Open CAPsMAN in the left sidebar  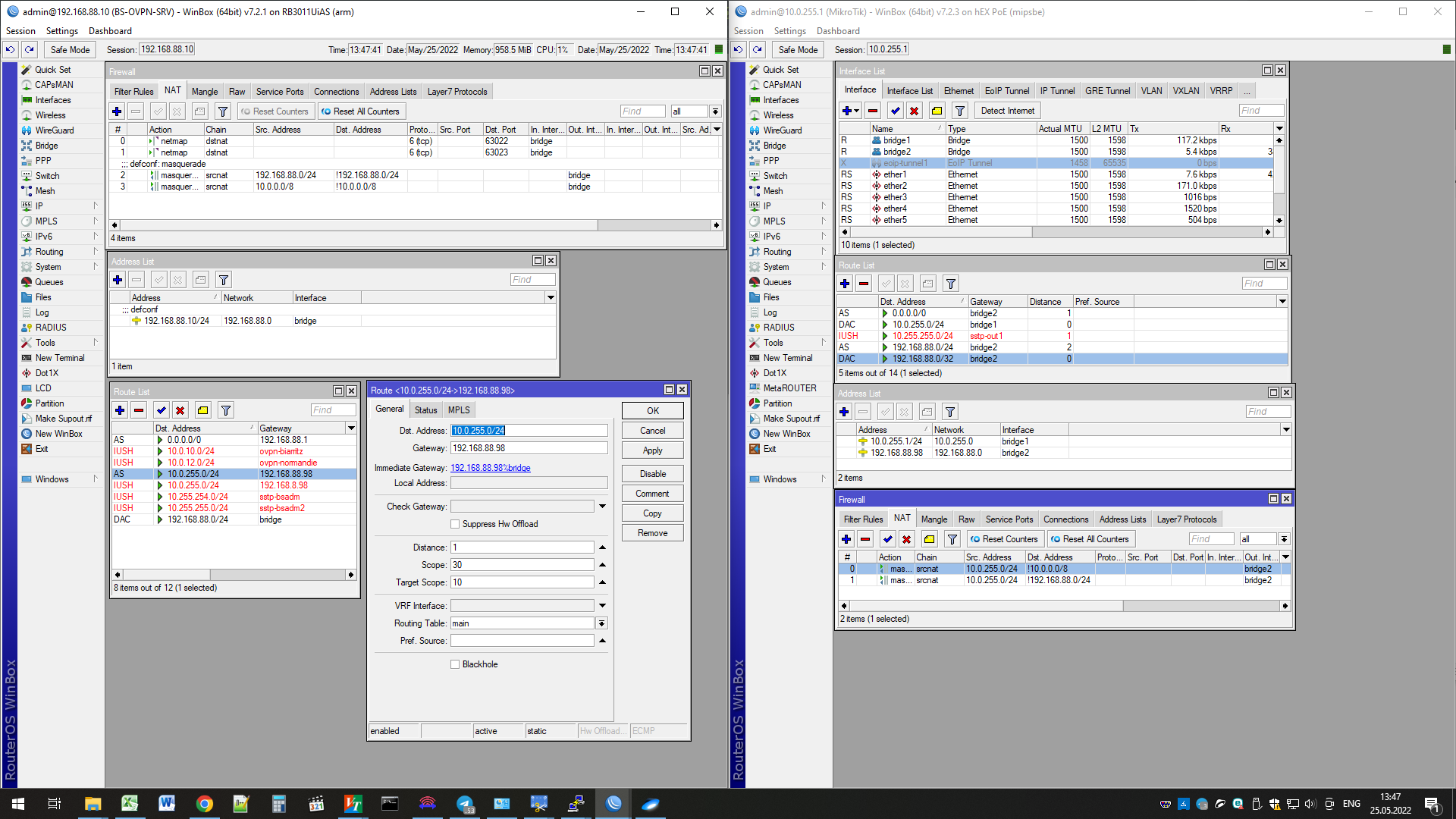point(54,85)
